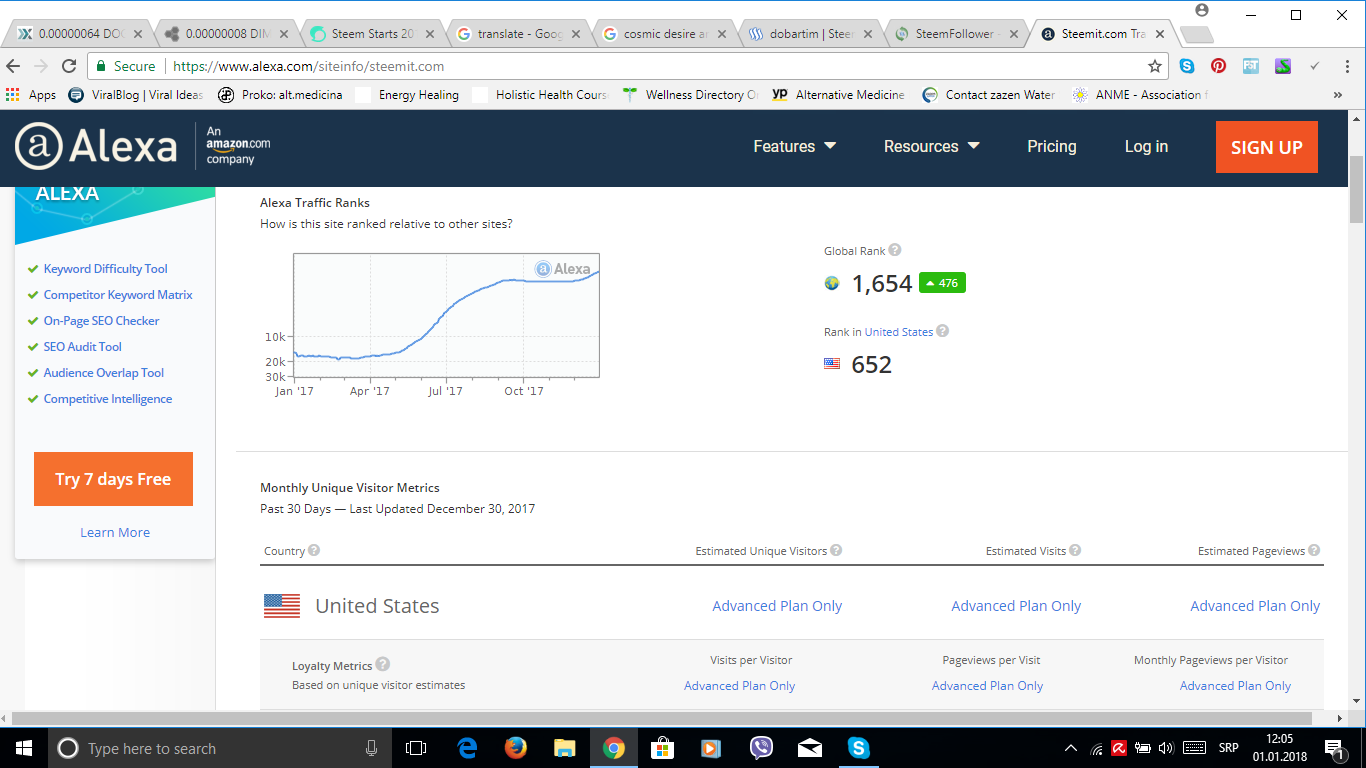Open the Learn More link
Image resolution: width=1366 pixels, height=768 pixels.
[115, 532]
